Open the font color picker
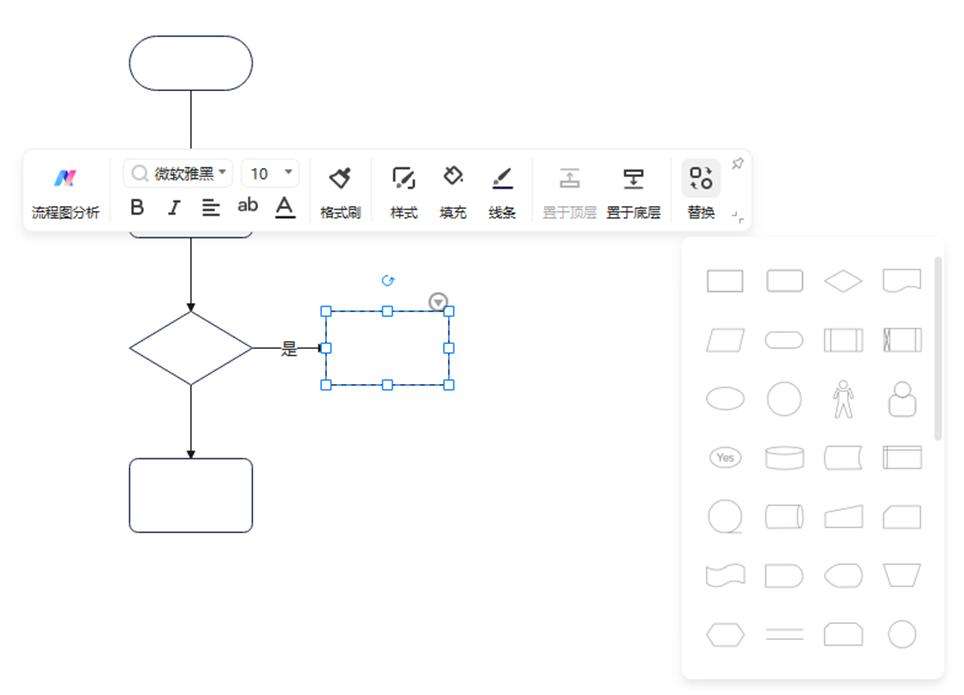Screen dimensions: 964x695 click(285, 207)
